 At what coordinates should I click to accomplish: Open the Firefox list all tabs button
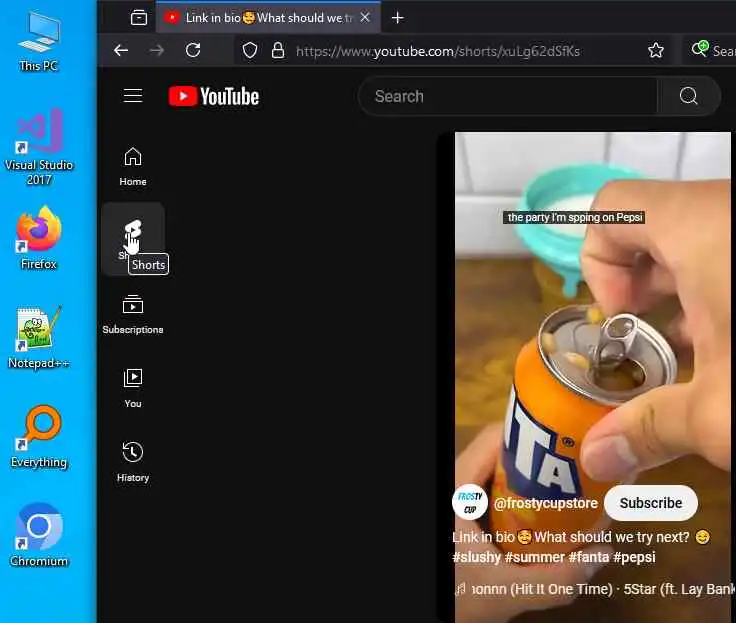tap(138, 18)
